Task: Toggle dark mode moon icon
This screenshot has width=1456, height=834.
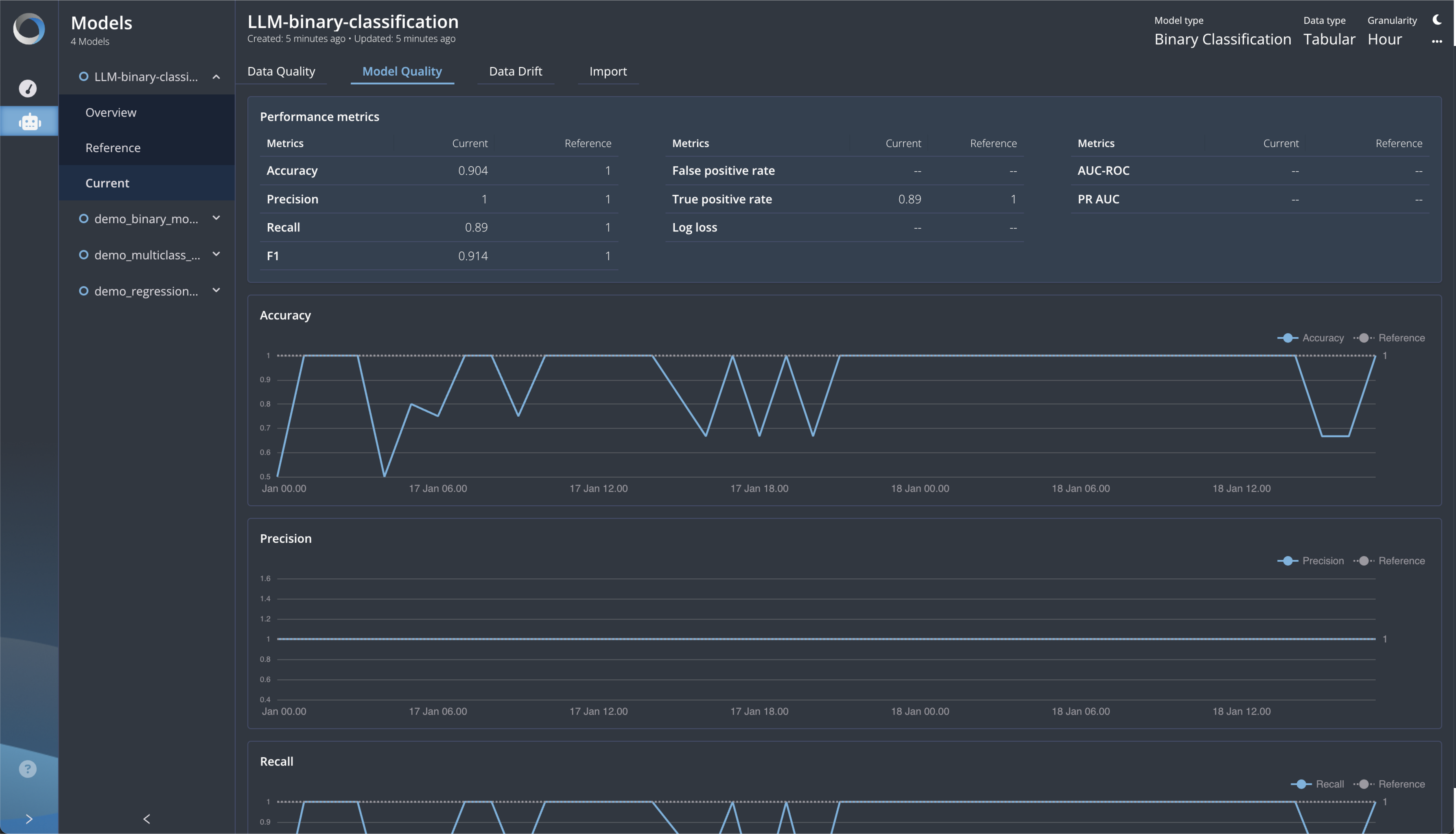Action: click(x=1436, y=20)
